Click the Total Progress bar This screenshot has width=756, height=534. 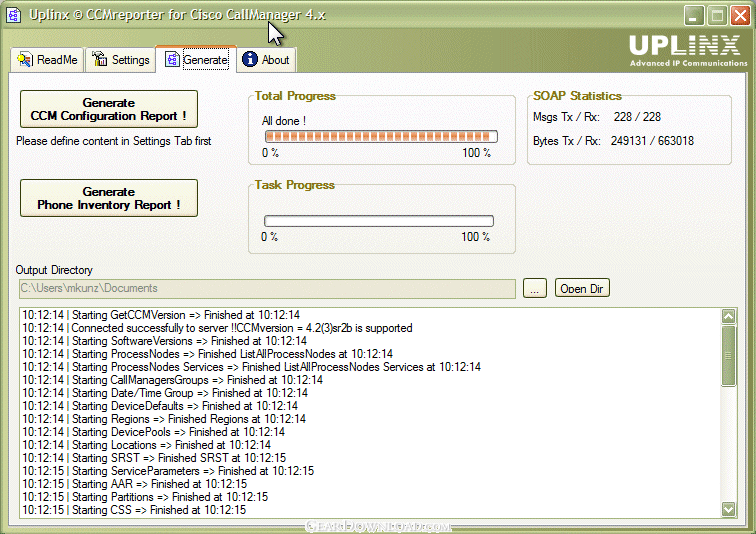coord(381,137)
